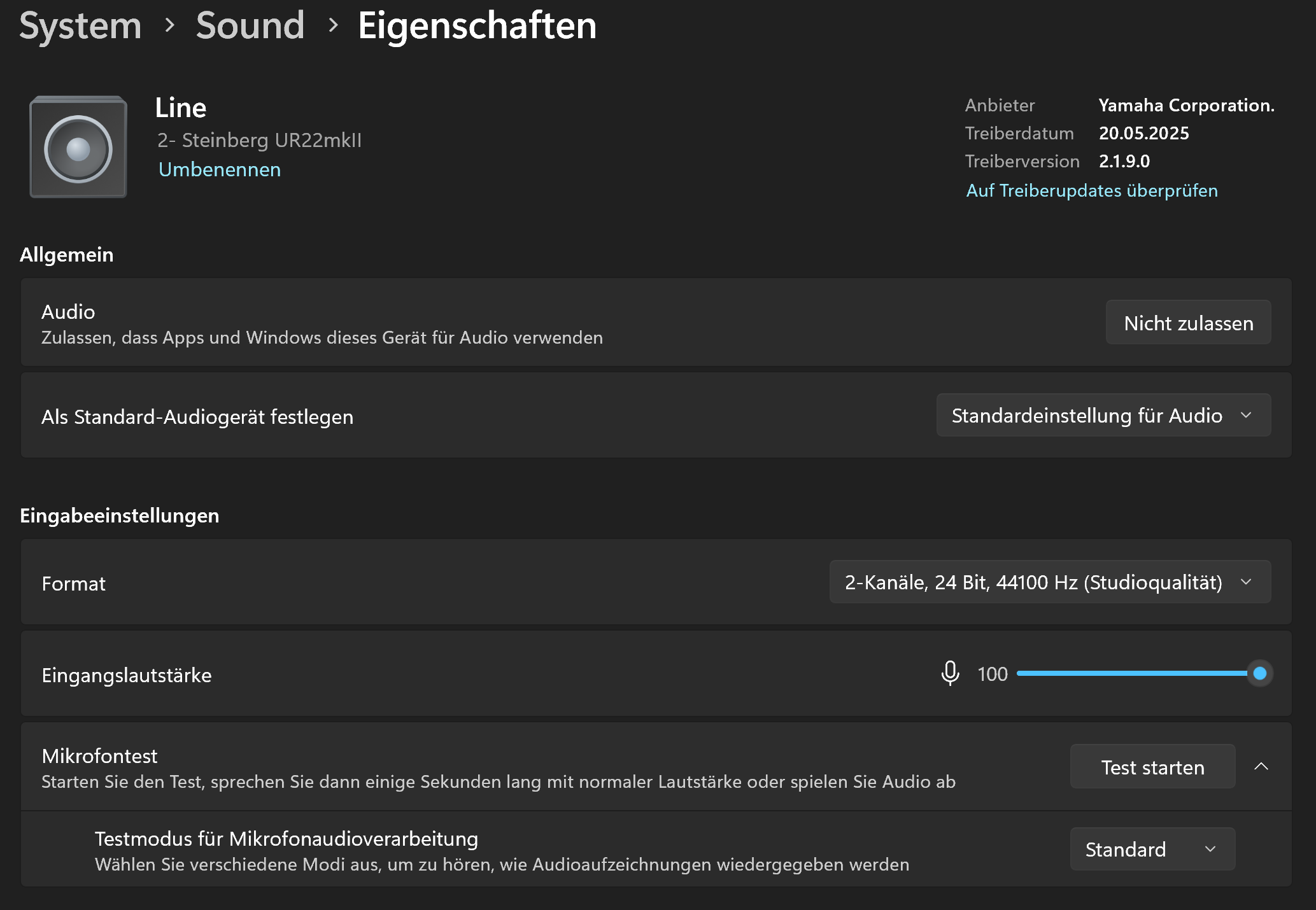Click the speaker device icon
Screen dimensions: 1316x910
[78, 148]
